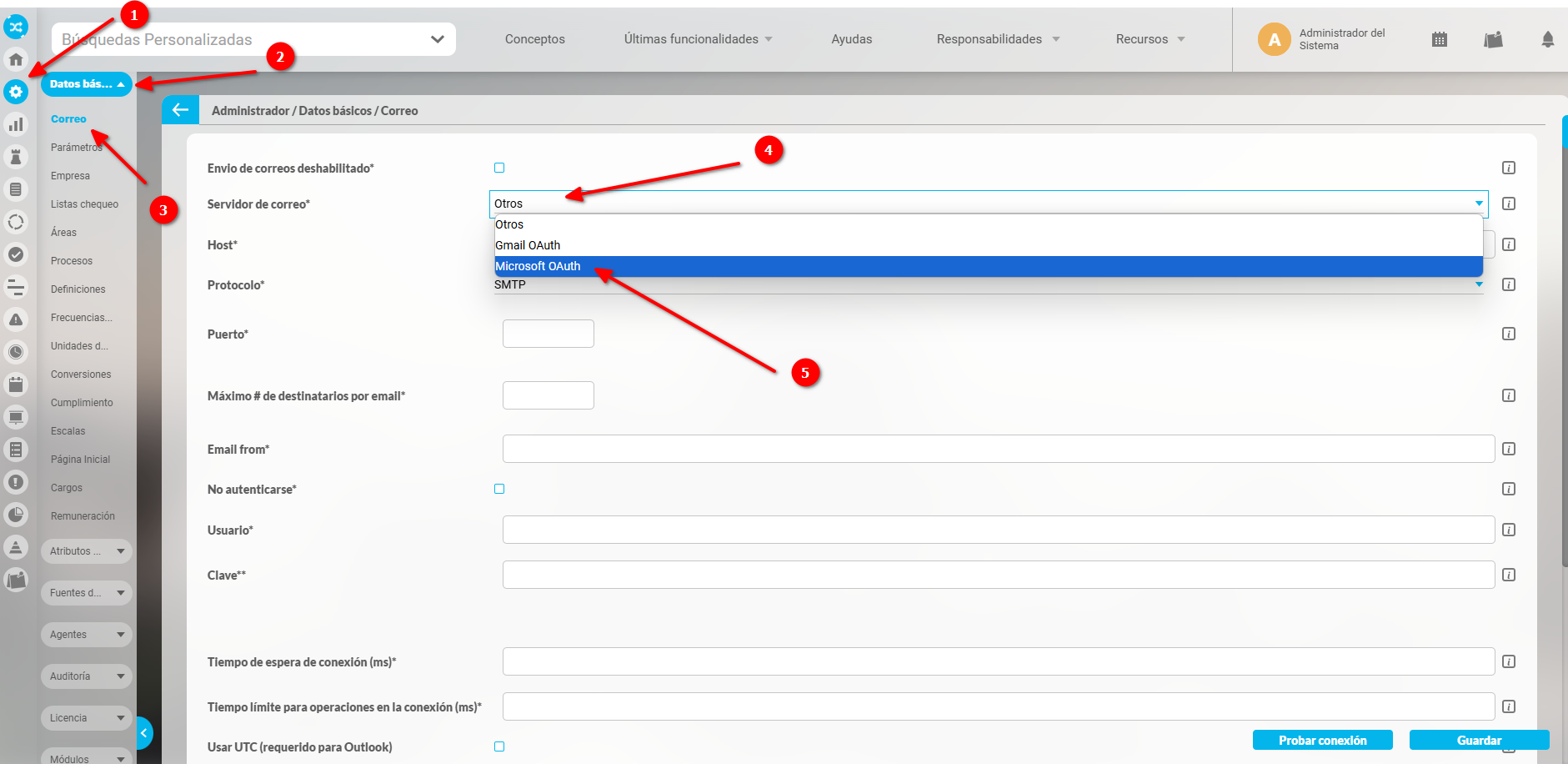Enable the No autenticarse checkbox
1568x764 pixels.
pos(499,489)
